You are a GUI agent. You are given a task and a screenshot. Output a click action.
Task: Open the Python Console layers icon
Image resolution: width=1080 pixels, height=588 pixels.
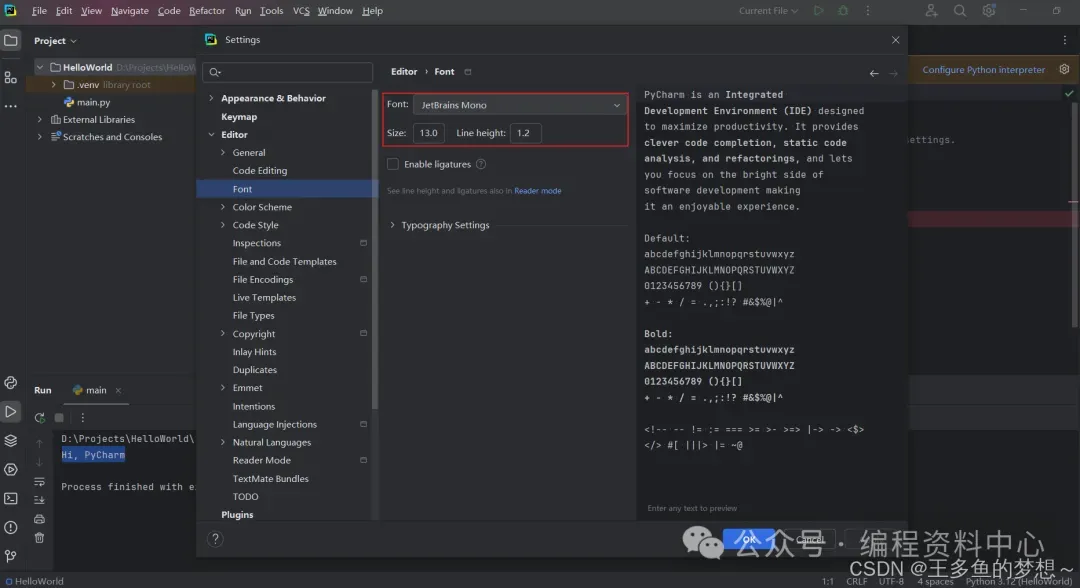click(x=10, y=441)
